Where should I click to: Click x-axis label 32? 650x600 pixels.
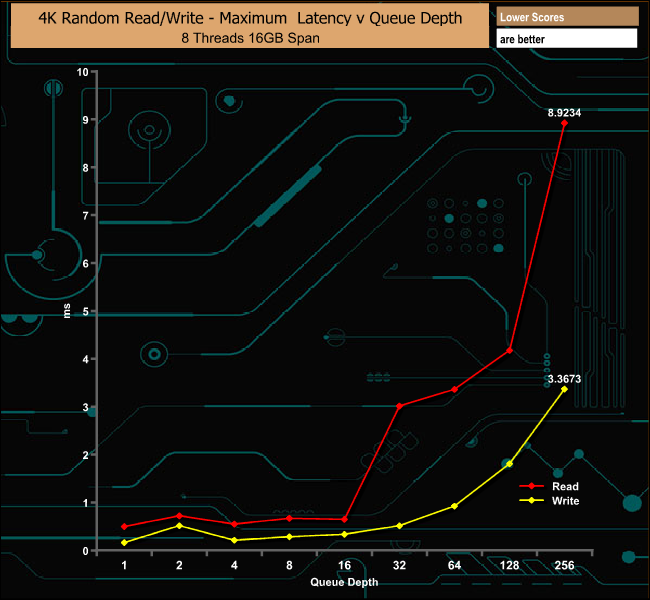399,566
